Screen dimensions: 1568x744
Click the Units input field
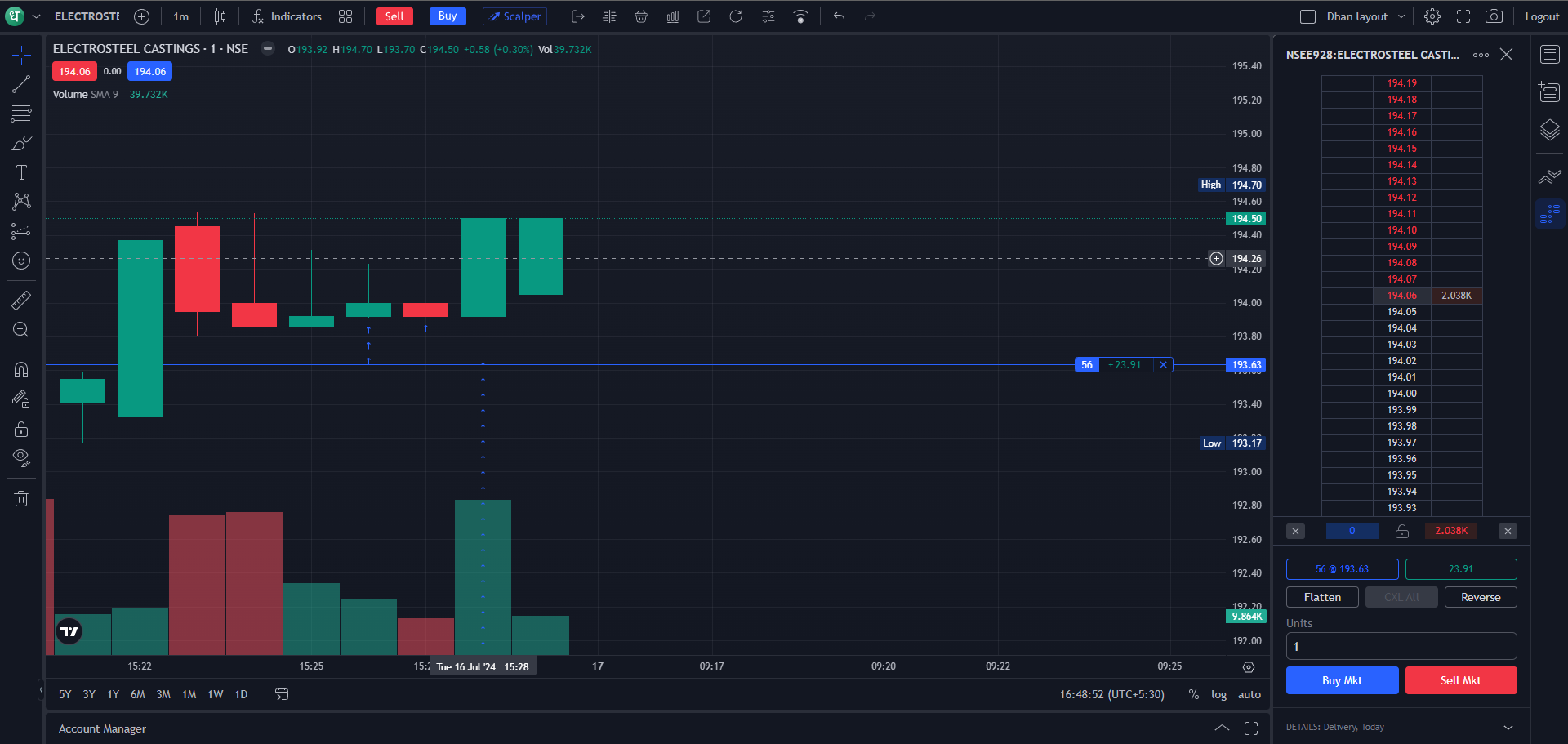(x=1401, y=646)
